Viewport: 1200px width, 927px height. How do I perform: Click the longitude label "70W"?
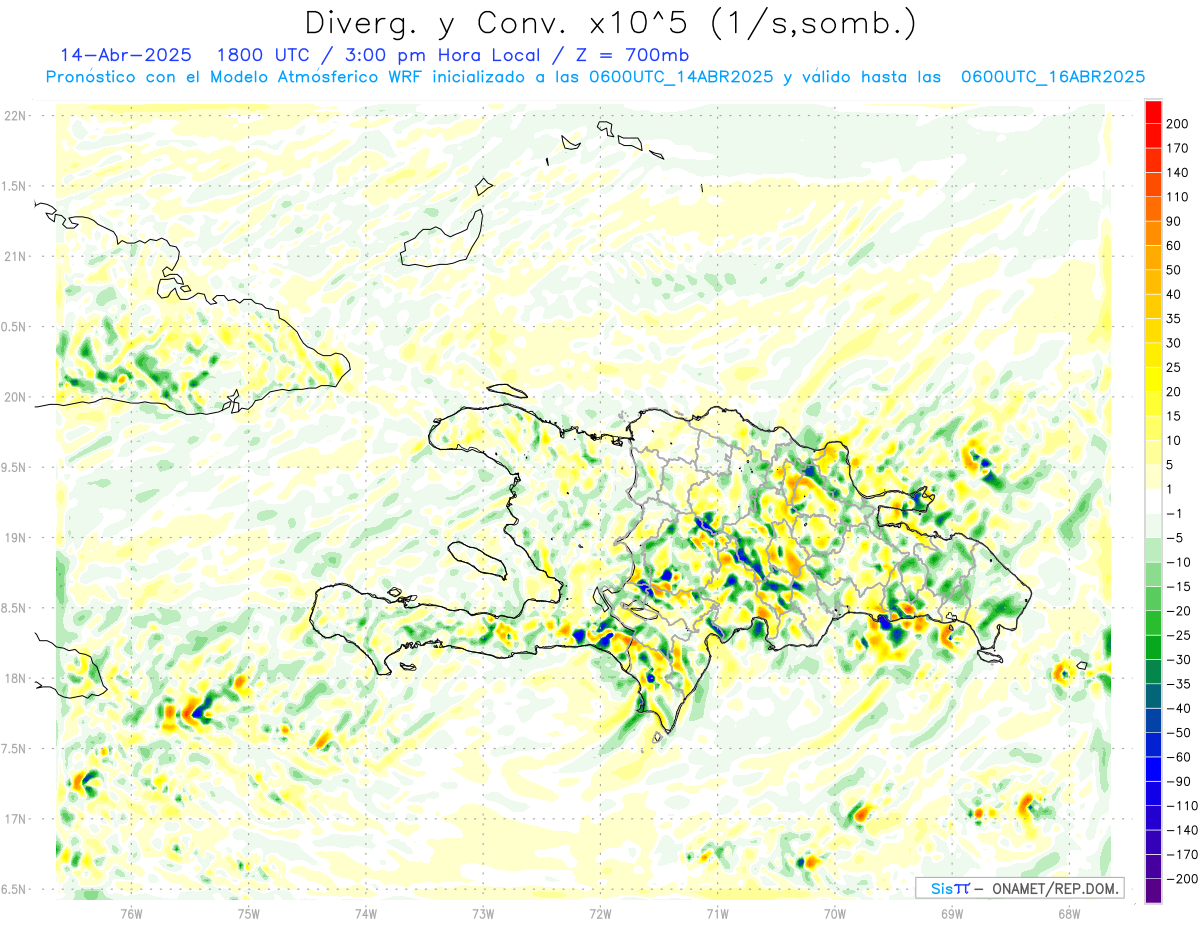[x=835, y=913]
